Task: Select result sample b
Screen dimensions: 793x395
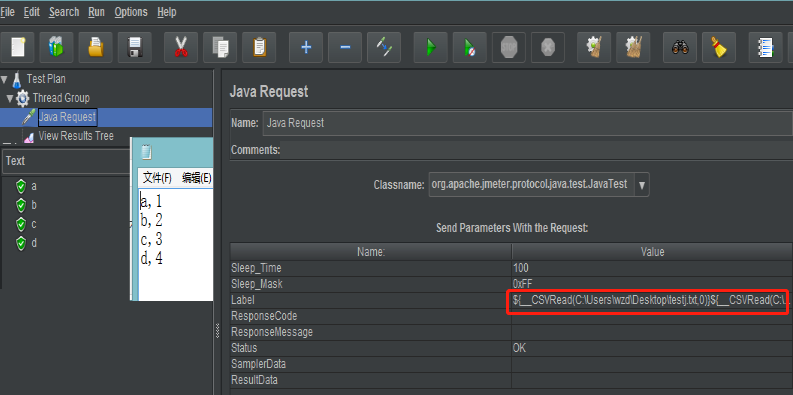Action: coord(34,205)
